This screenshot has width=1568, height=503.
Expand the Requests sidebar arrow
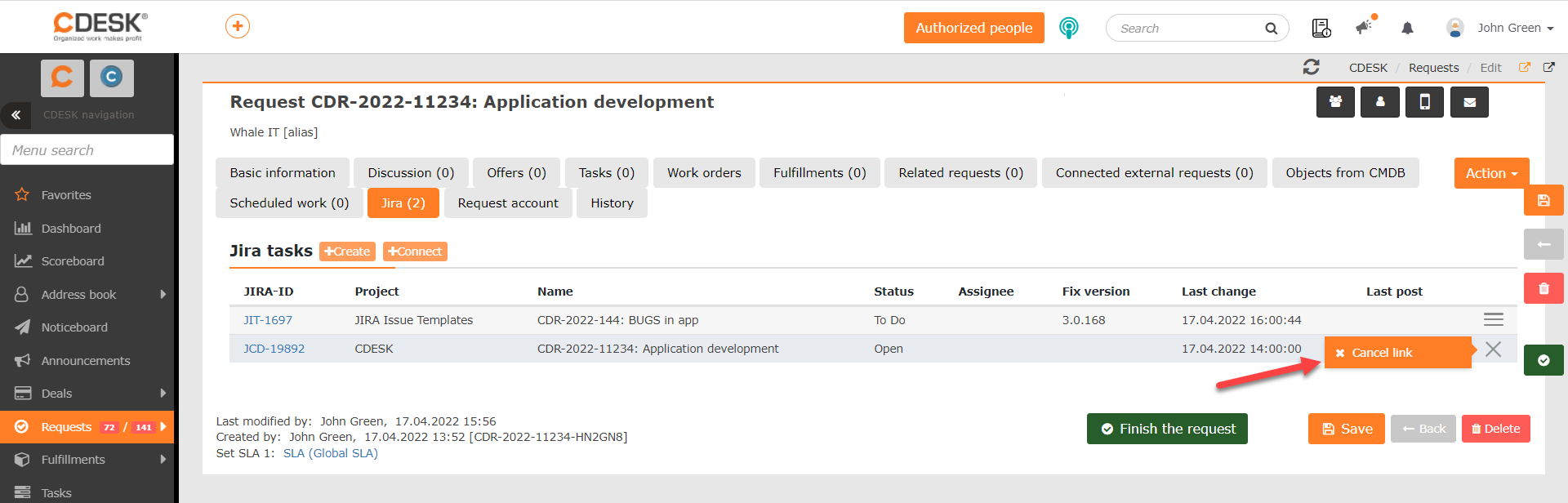pyautogui.click(x=163, y=426)
